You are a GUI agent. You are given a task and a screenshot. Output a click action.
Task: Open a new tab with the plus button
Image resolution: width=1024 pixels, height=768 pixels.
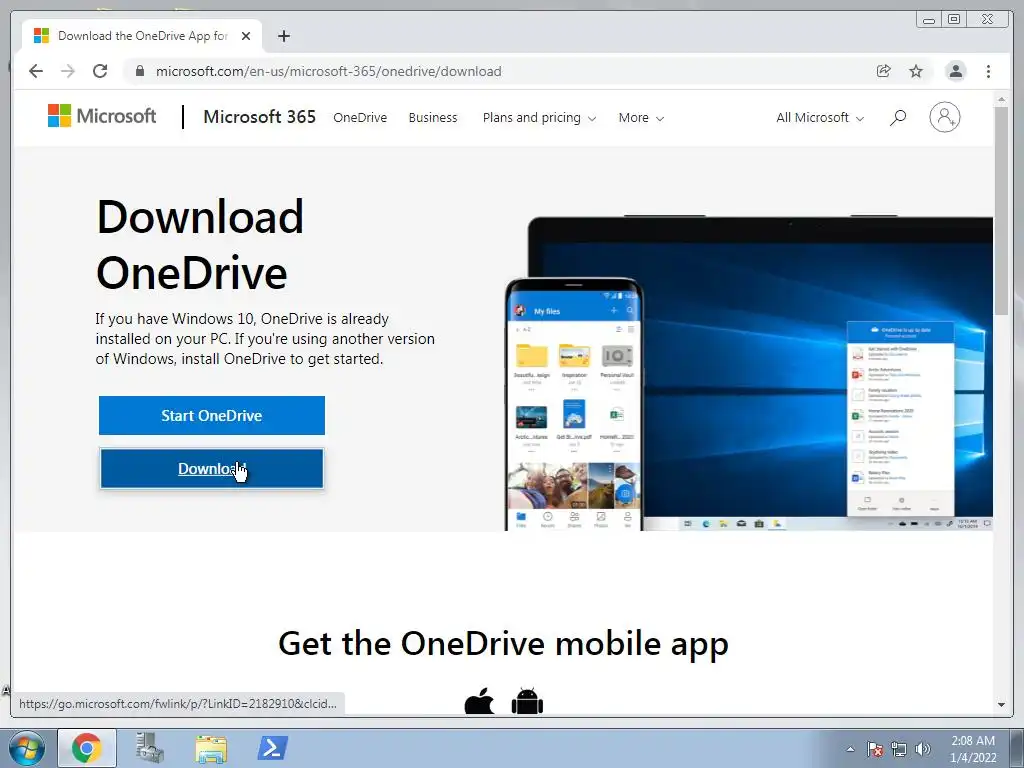[x=283, y=36]
